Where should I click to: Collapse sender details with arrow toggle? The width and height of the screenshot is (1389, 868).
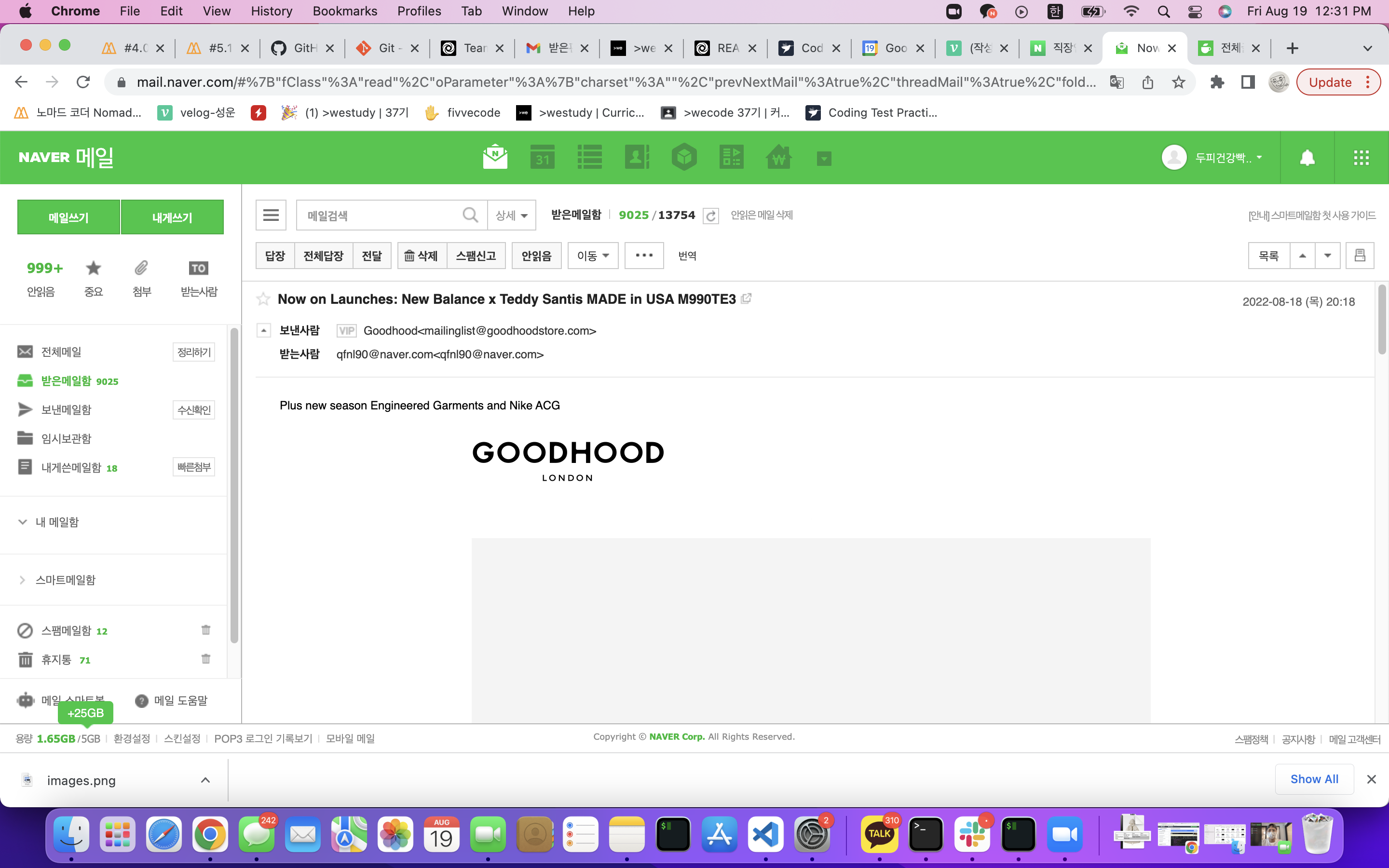263,331
